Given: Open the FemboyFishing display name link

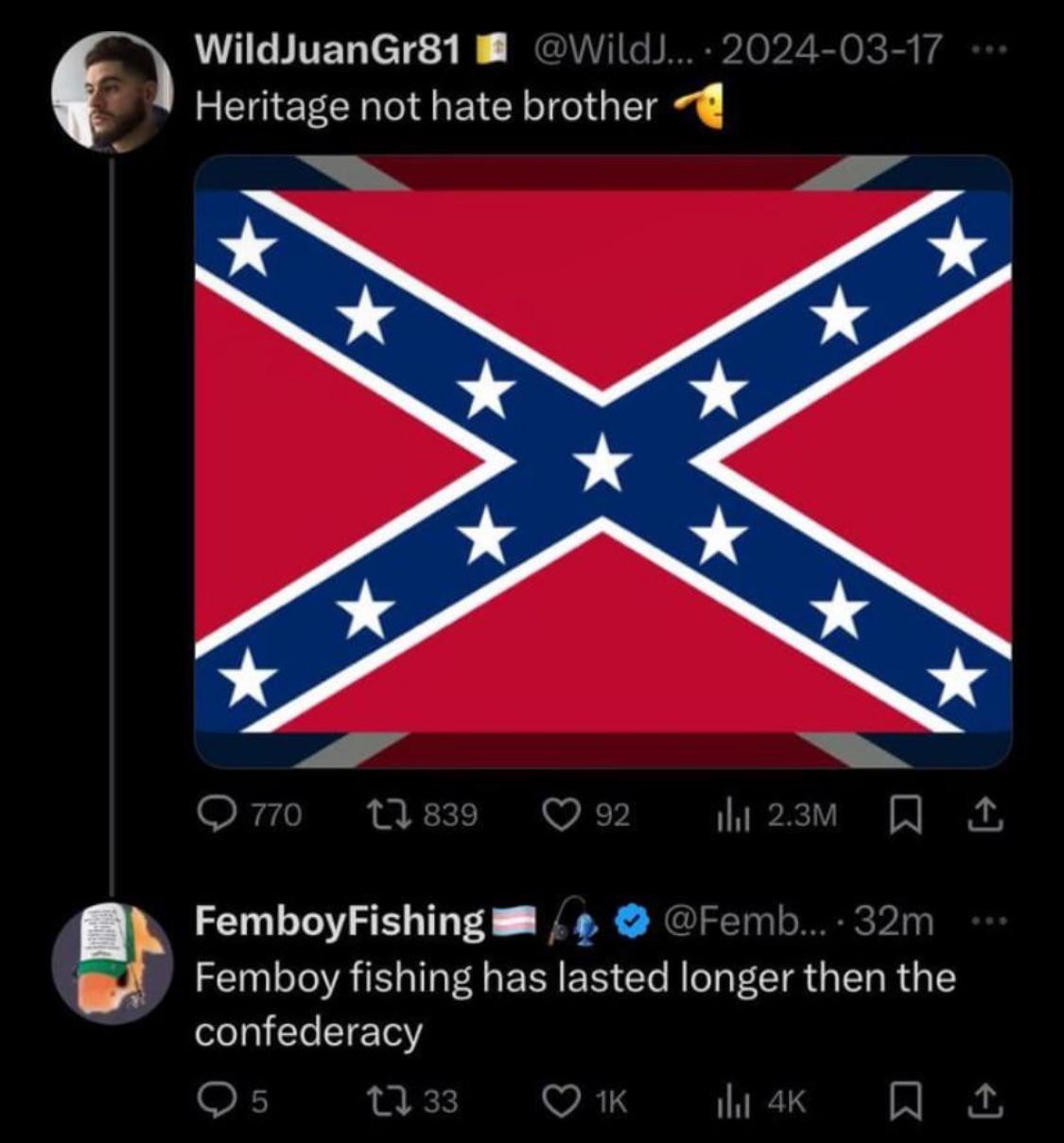Looking at the screenshot, I should tap(340, 921).
